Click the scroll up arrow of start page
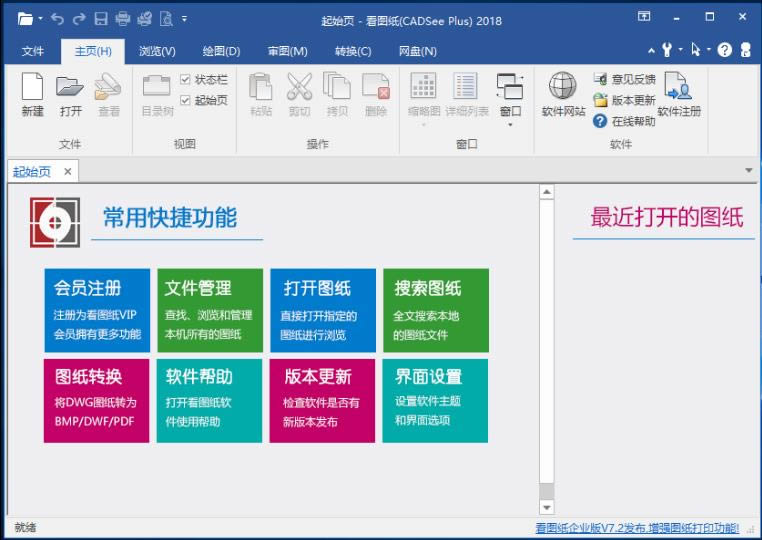The height and width of the screenshot is (540, 762). pyautogui.click(x=547, y=192)
